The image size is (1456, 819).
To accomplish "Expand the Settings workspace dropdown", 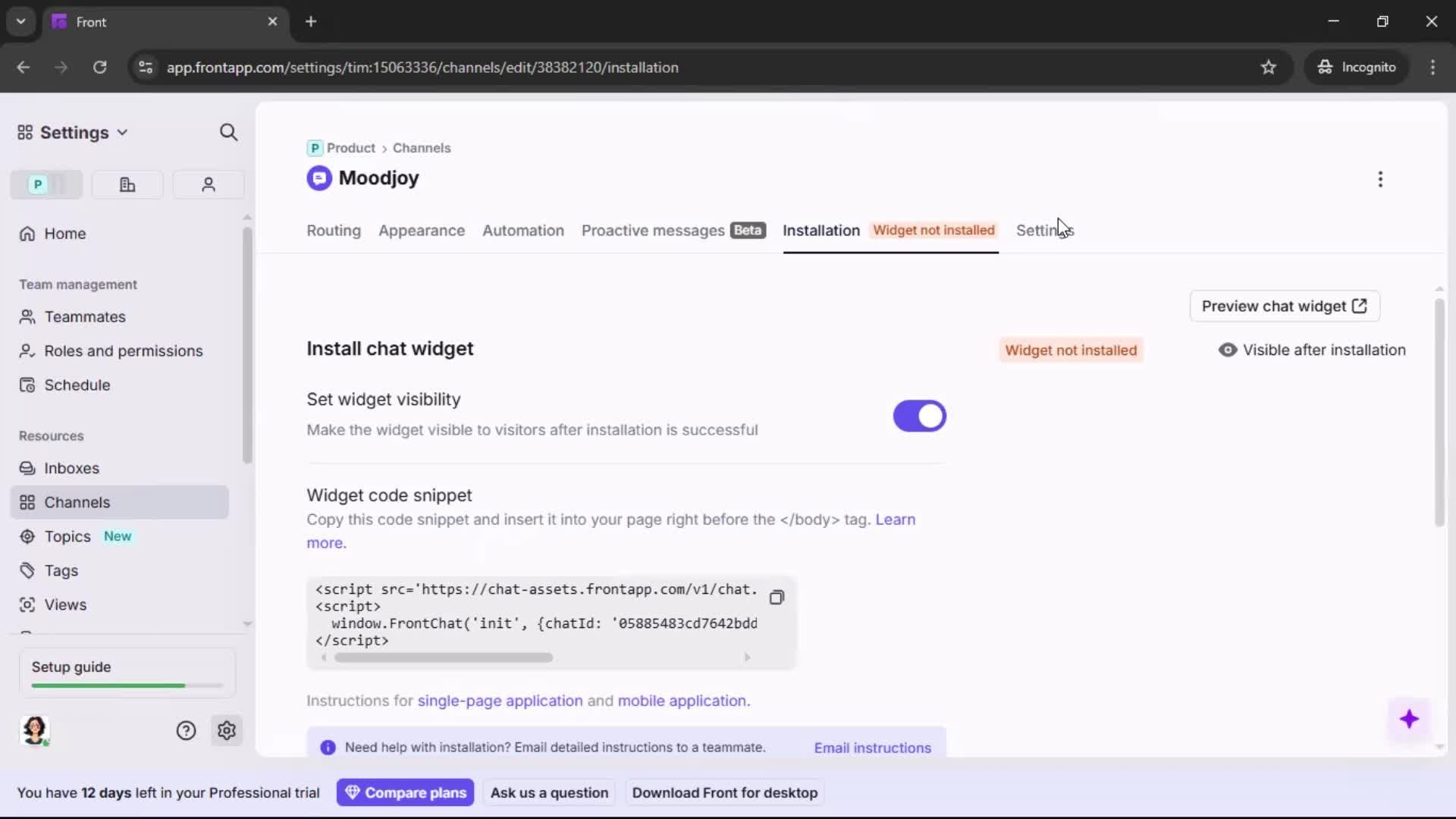I will pos(122,132).
